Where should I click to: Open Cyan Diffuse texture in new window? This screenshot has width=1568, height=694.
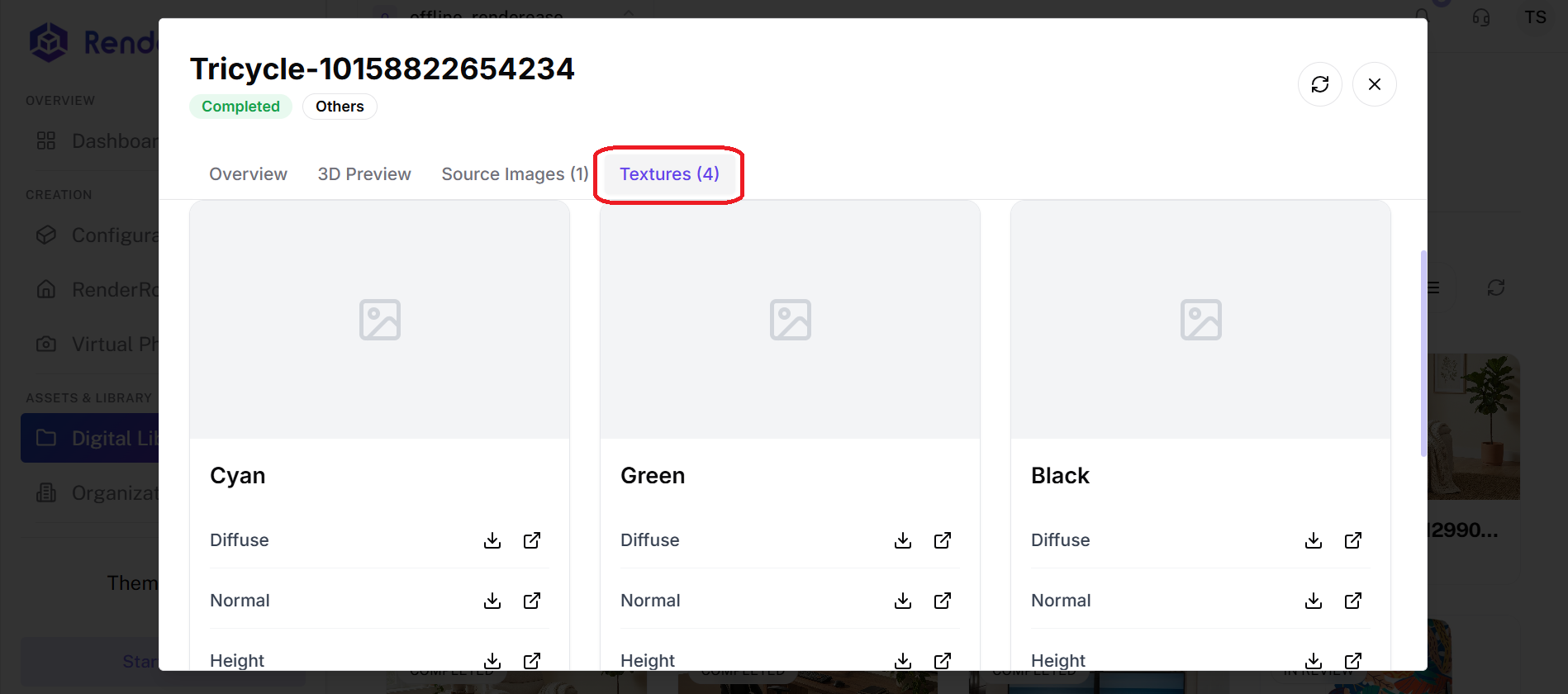tap(532, 540)
